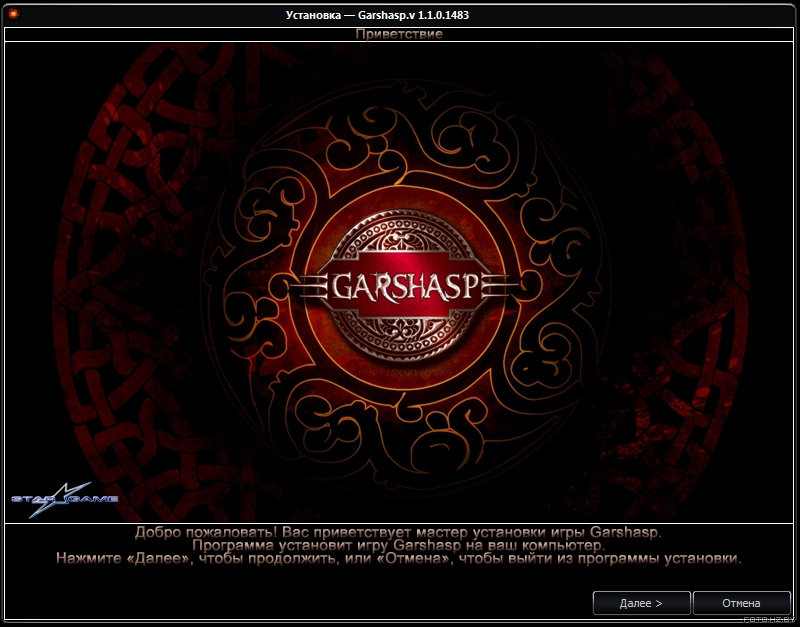Cancel setup with the Отмена button
This screenshot has height=627, width=800.
coord(741,603)
